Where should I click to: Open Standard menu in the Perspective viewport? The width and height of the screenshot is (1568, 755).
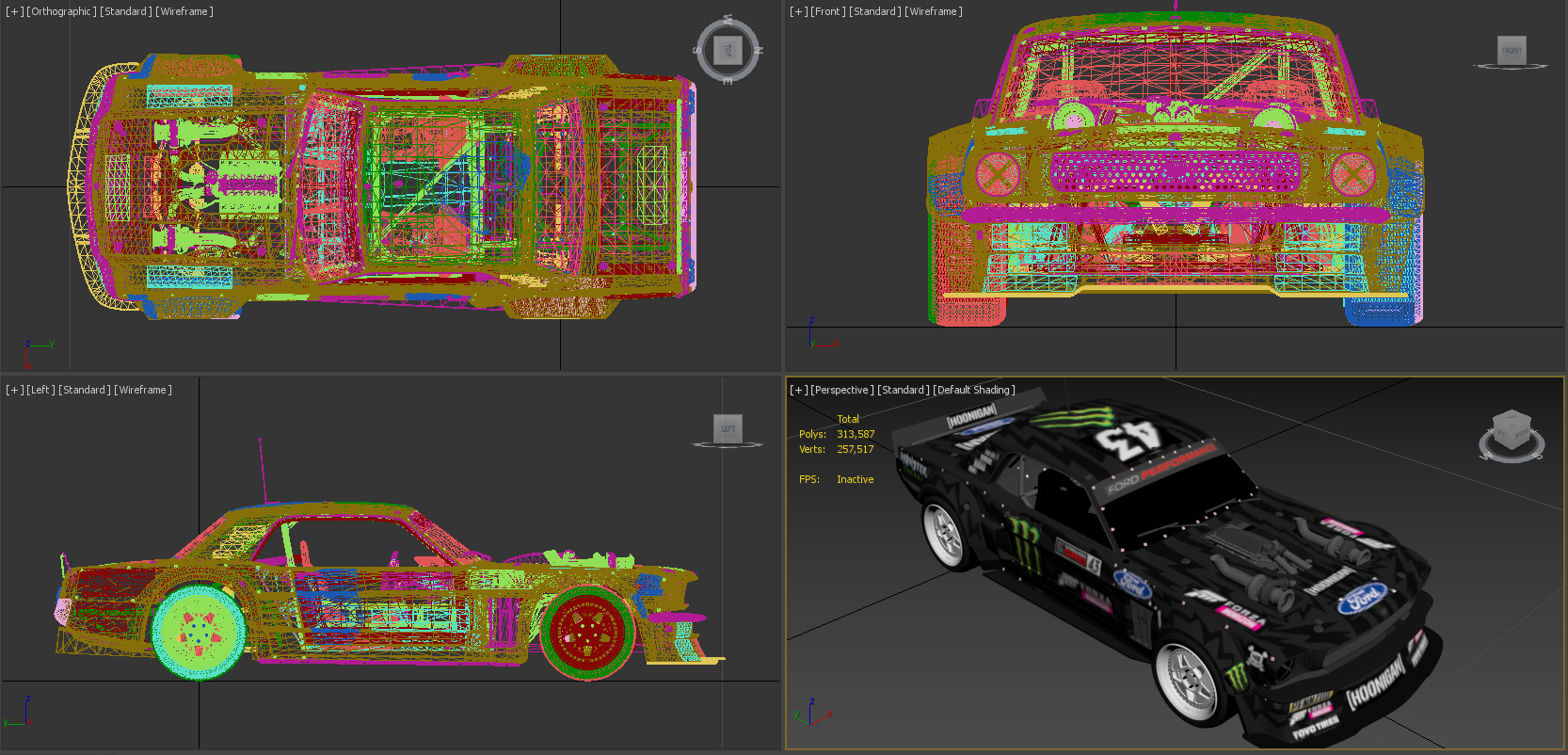[904, 390]
